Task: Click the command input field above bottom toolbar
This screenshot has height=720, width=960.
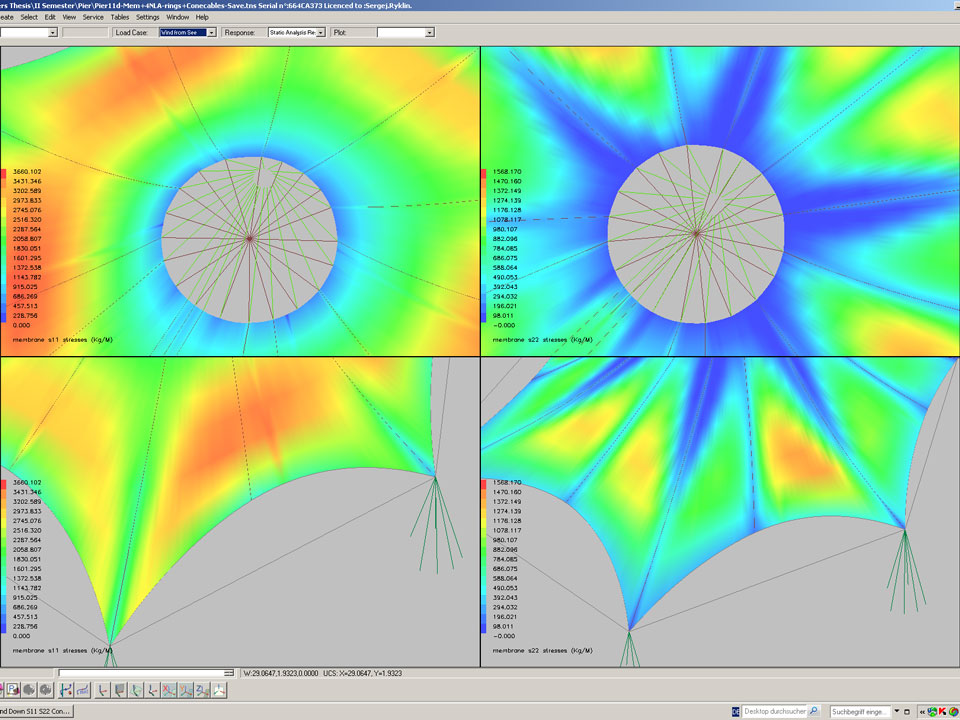Action: click(145, 673)
